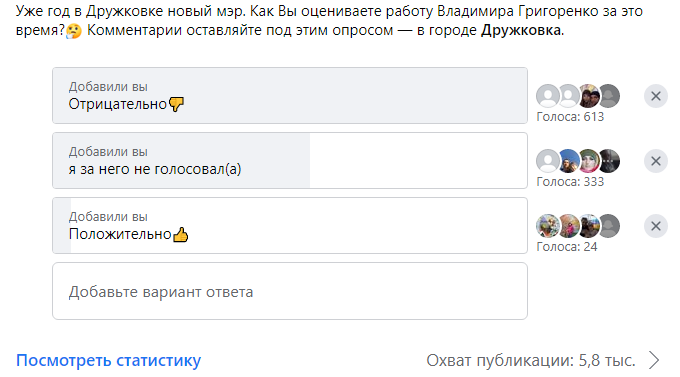This screenshot has height=377, width=680.
Task: Open first avatar of Положительно voters
Action: coord(548,226)
